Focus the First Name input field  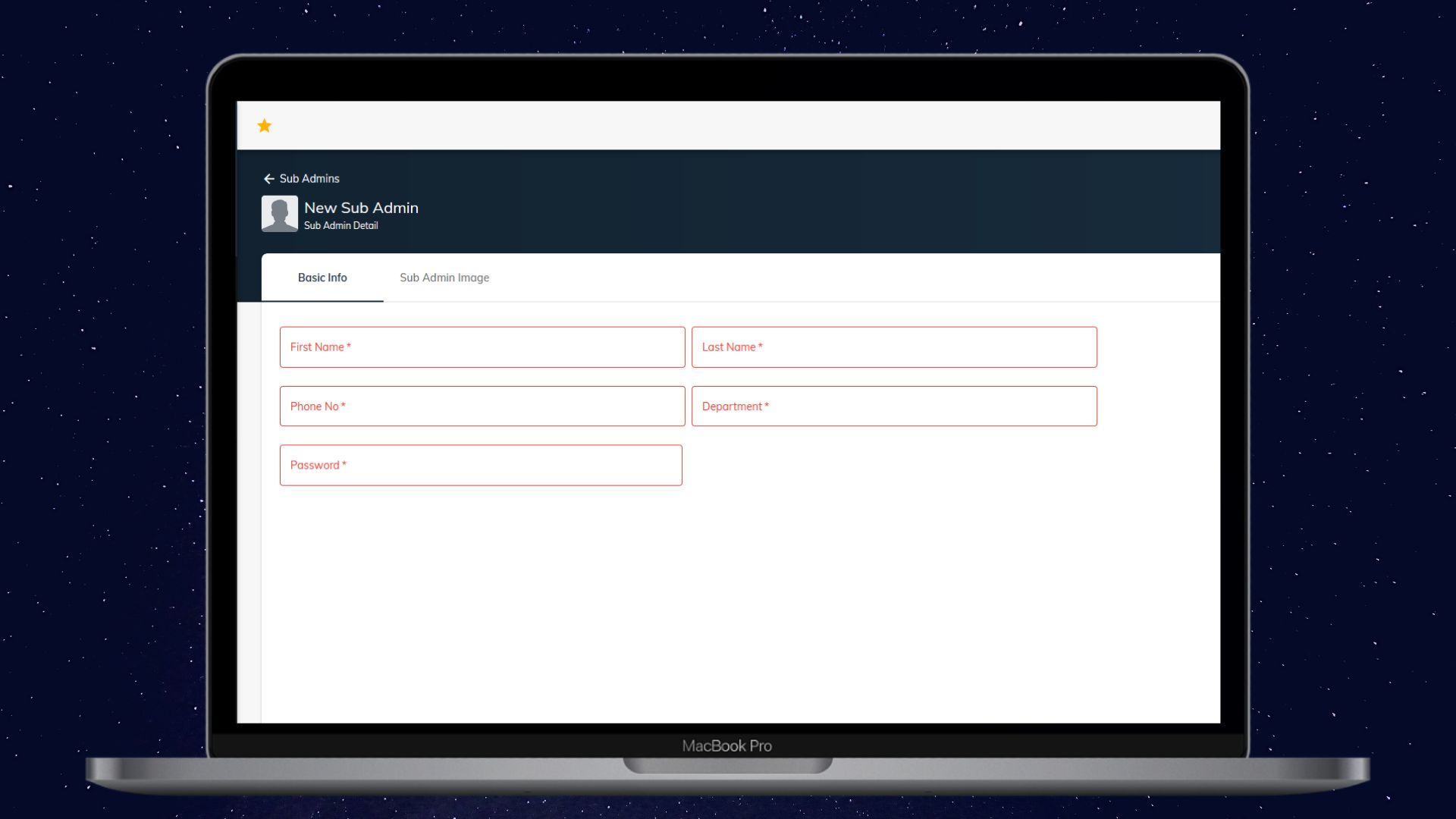coord(482,347)
